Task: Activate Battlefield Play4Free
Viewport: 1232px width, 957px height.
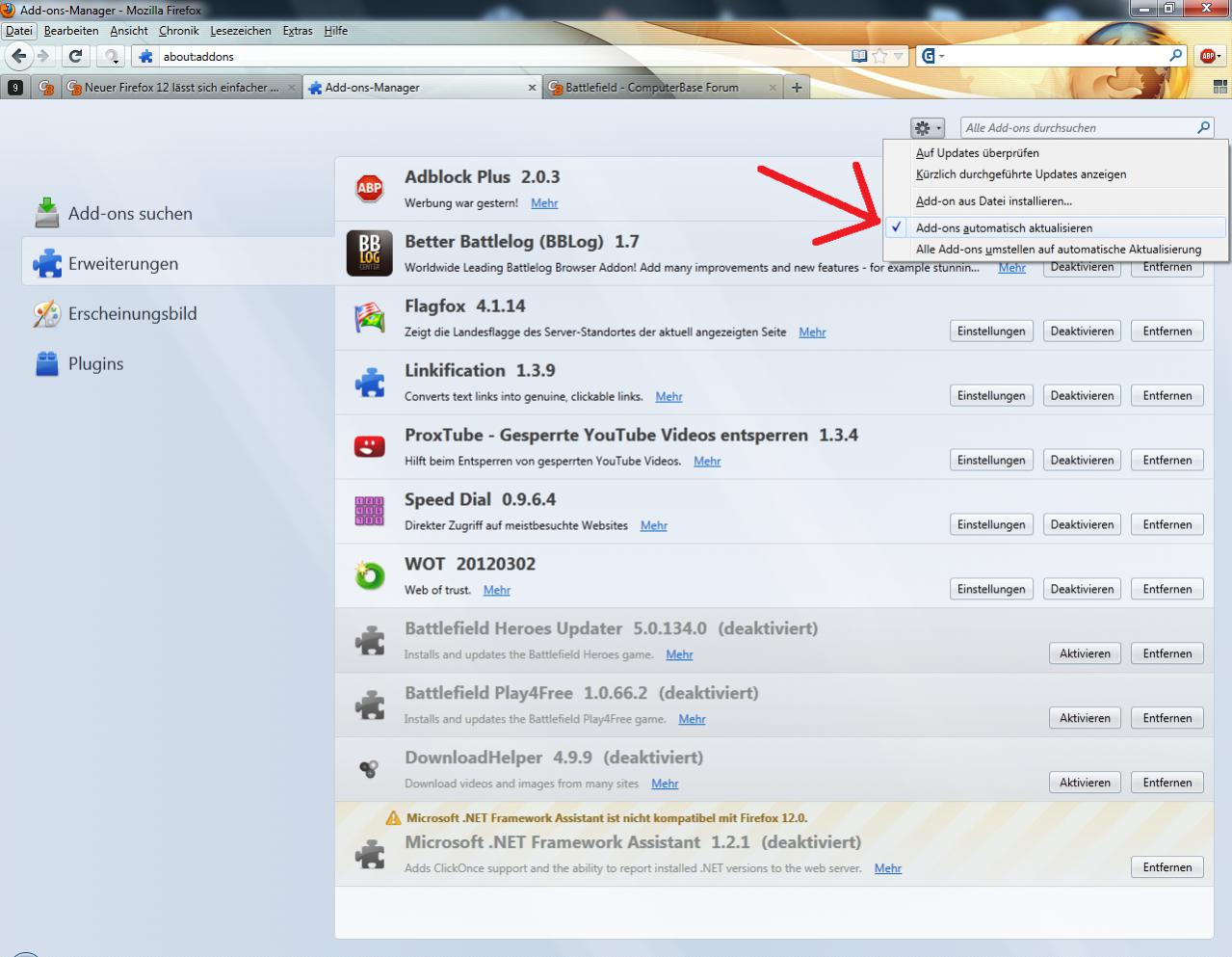Action: [x=1085, y=719]
